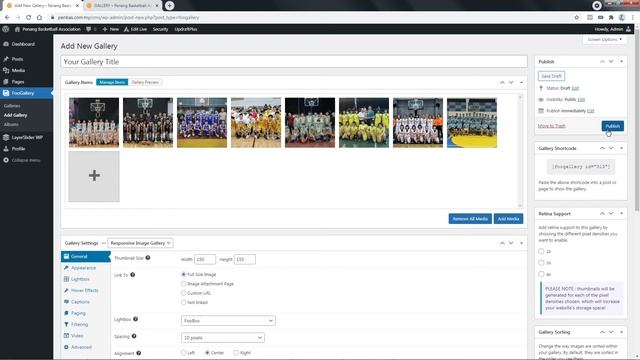Select Image Attachment Page radio
This screenshot has width=640, height=360.
183,284
